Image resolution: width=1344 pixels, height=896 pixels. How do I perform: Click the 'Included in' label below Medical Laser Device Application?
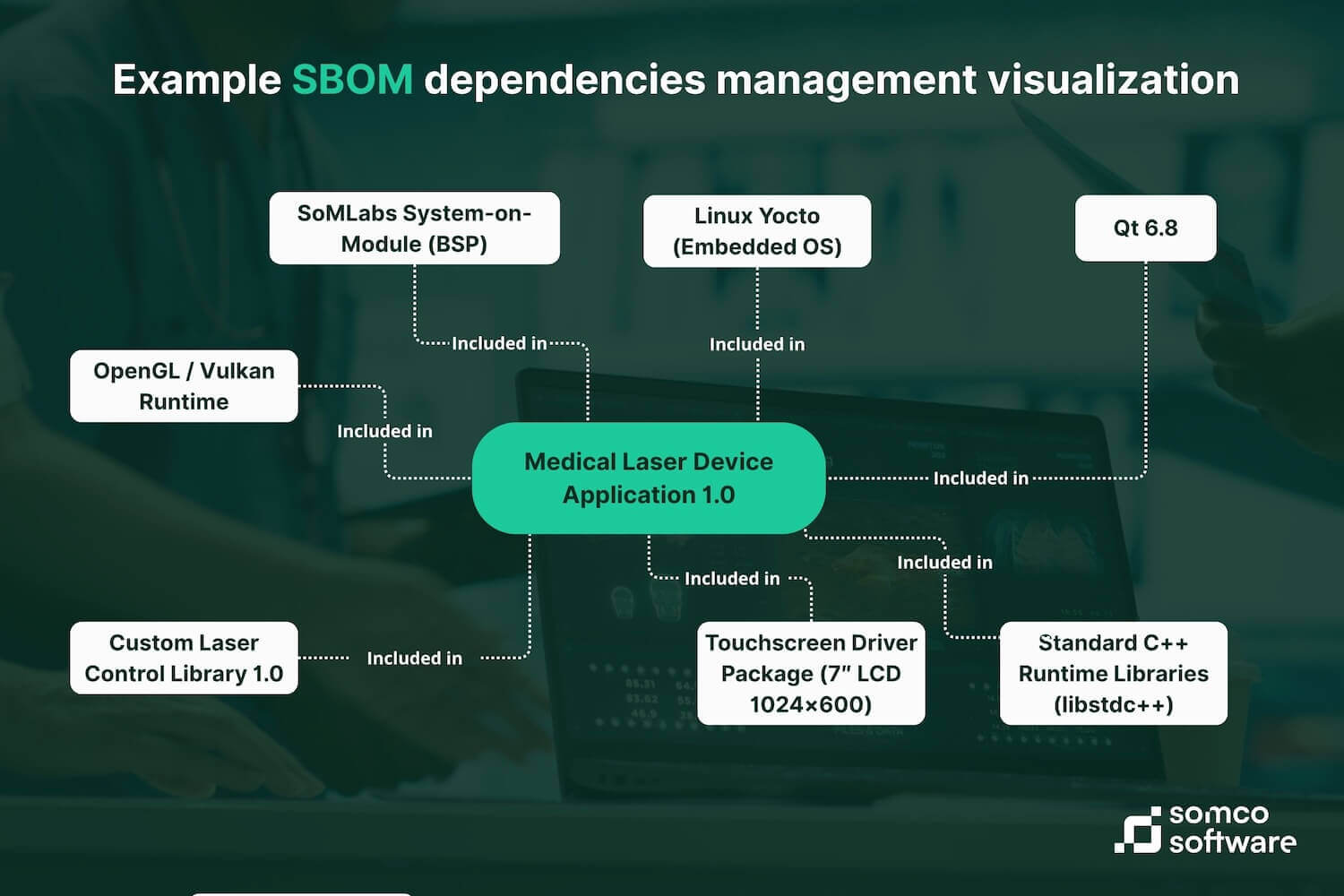(x=731, y=579)
